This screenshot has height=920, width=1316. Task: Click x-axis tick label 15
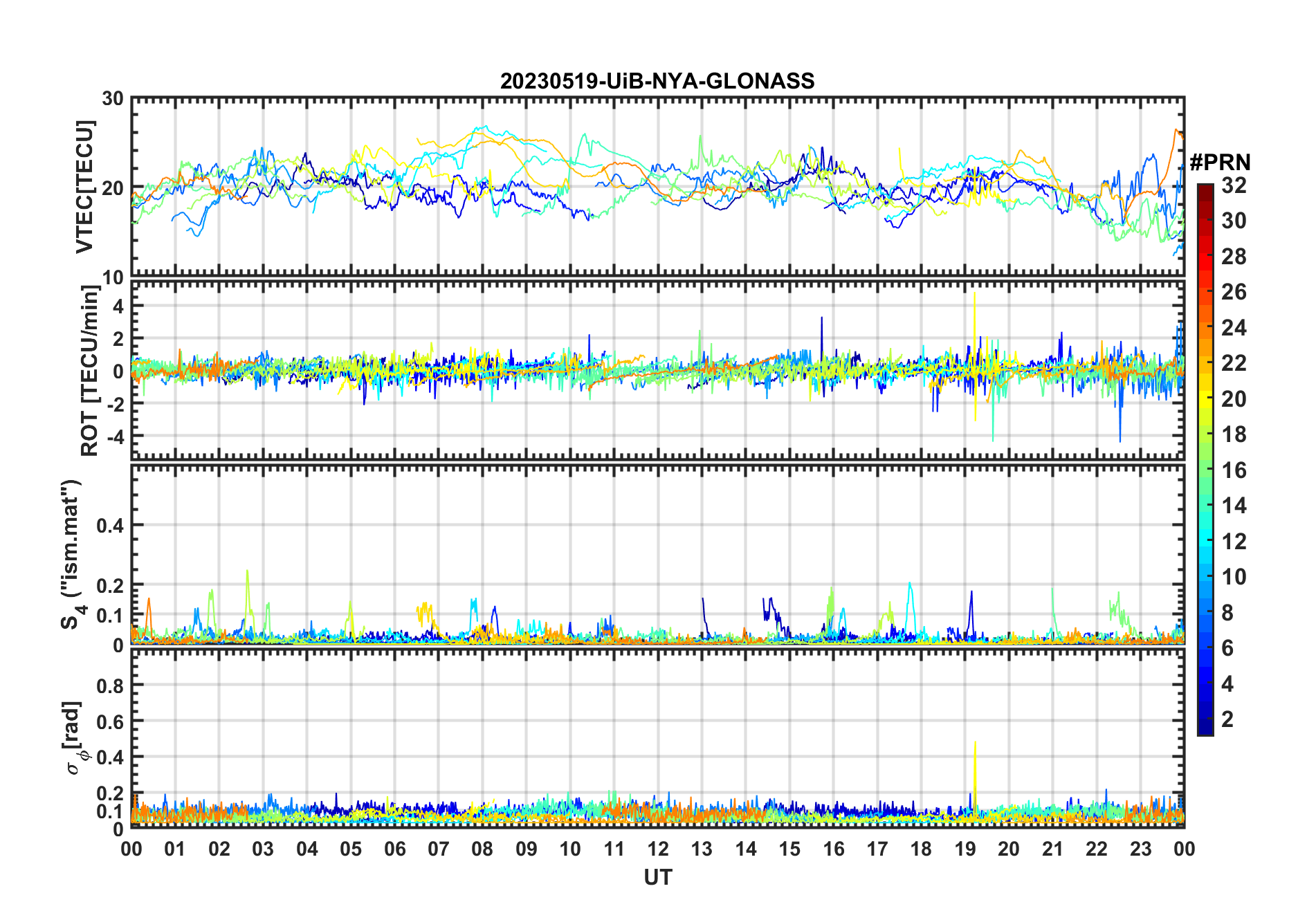tap(789, 849)
